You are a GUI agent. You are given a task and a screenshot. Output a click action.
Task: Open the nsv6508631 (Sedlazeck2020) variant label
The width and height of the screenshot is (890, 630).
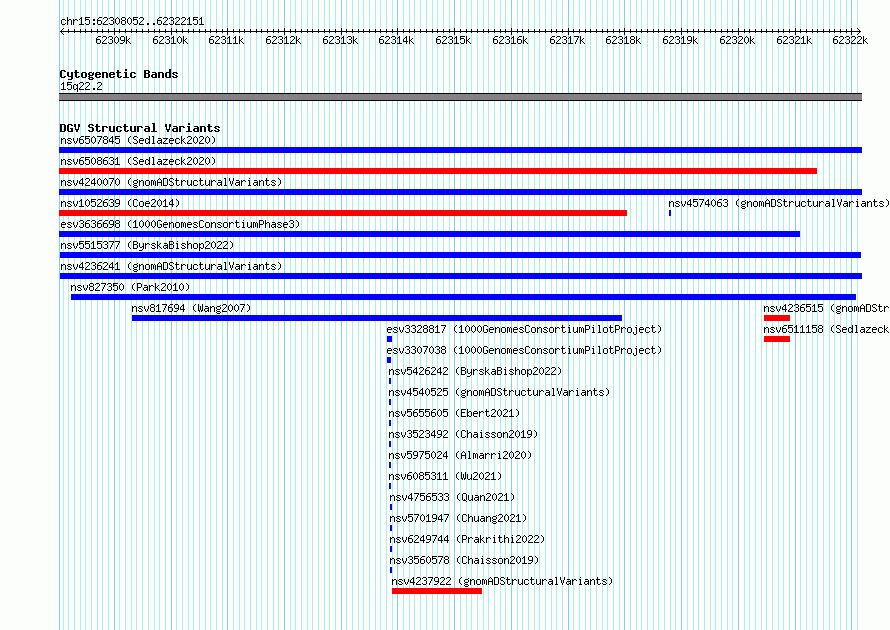(x=138, y=161)
